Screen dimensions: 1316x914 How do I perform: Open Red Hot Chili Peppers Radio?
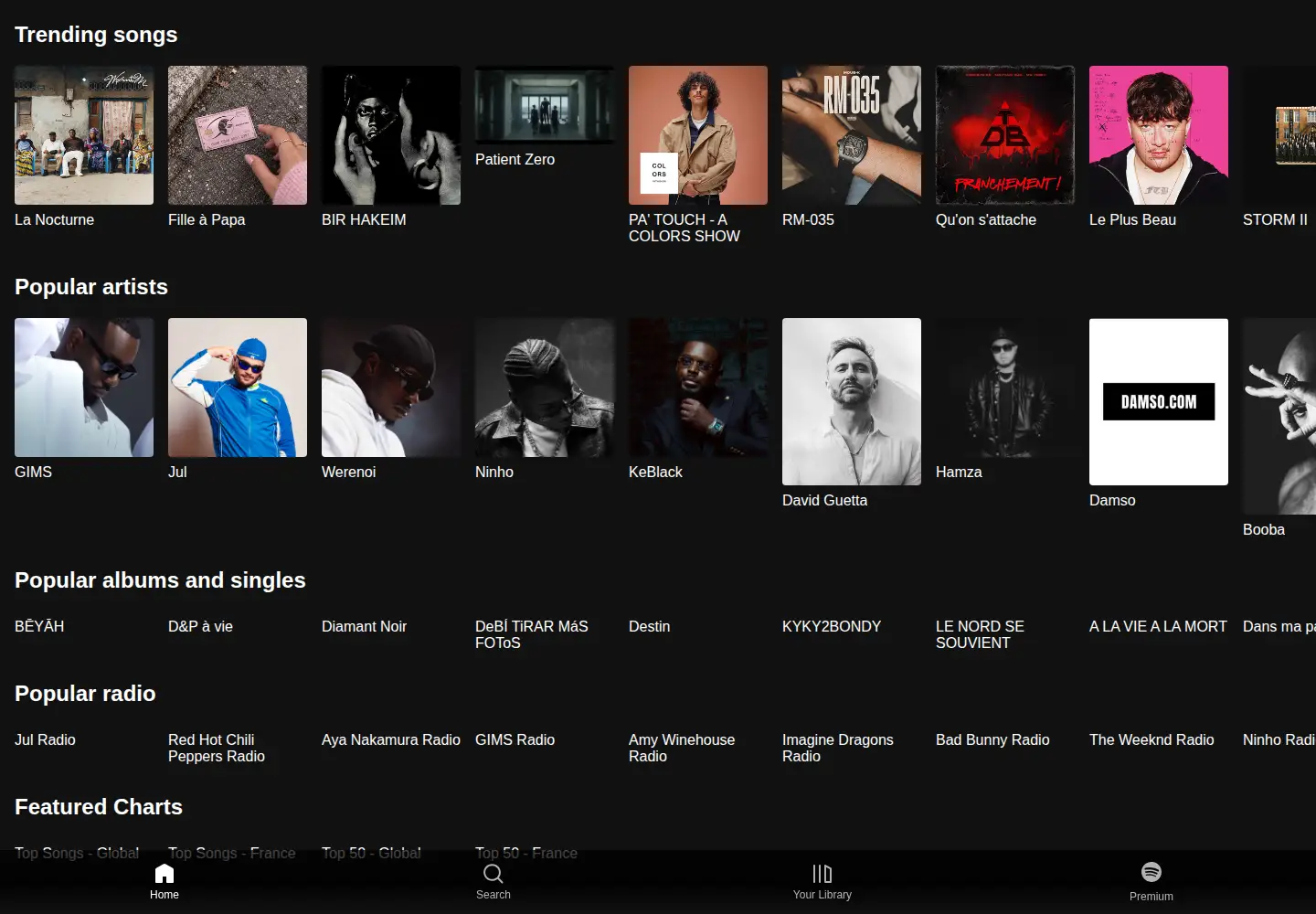(217, 748)
